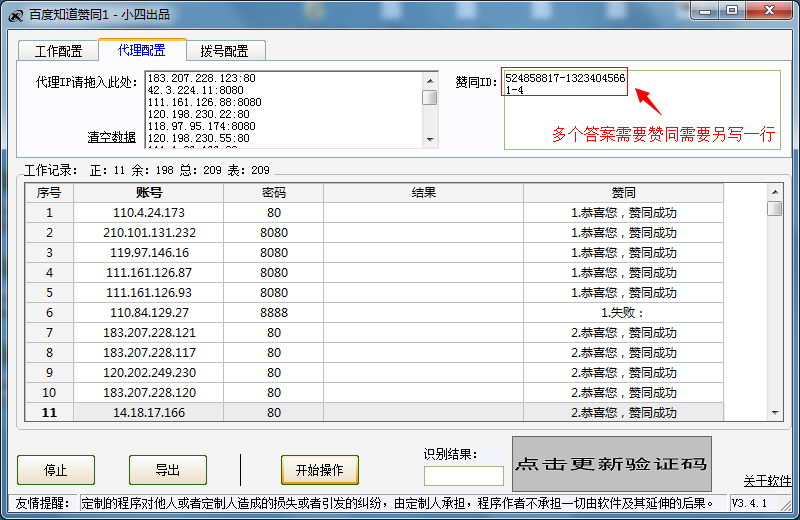Image resolution: width=800 pixels, height=520 pixels.
Task: Click the 清空数据 link
Action: pyautogui.click(x=111, y=137)
